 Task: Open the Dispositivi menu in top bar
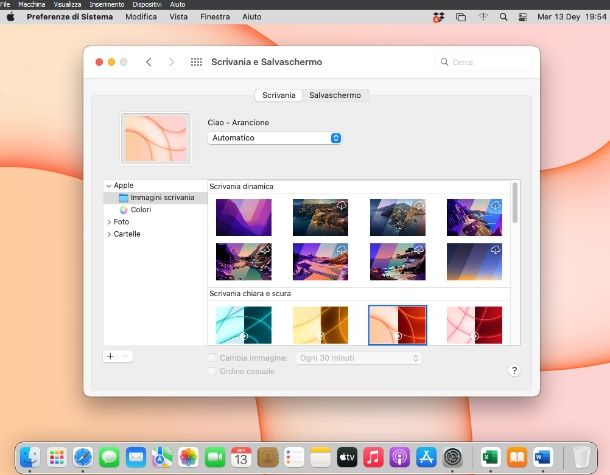(147, 4)
